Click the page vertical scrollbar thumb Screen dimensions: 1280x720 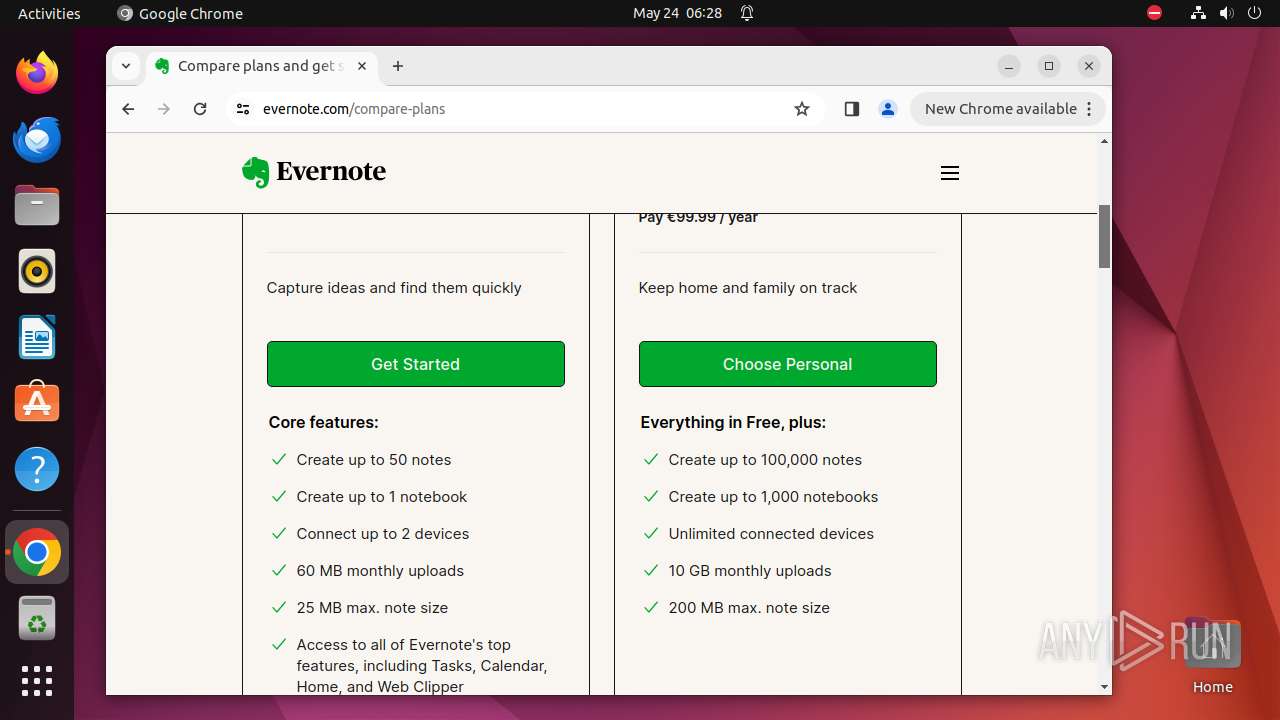(x=1104, y=236)
